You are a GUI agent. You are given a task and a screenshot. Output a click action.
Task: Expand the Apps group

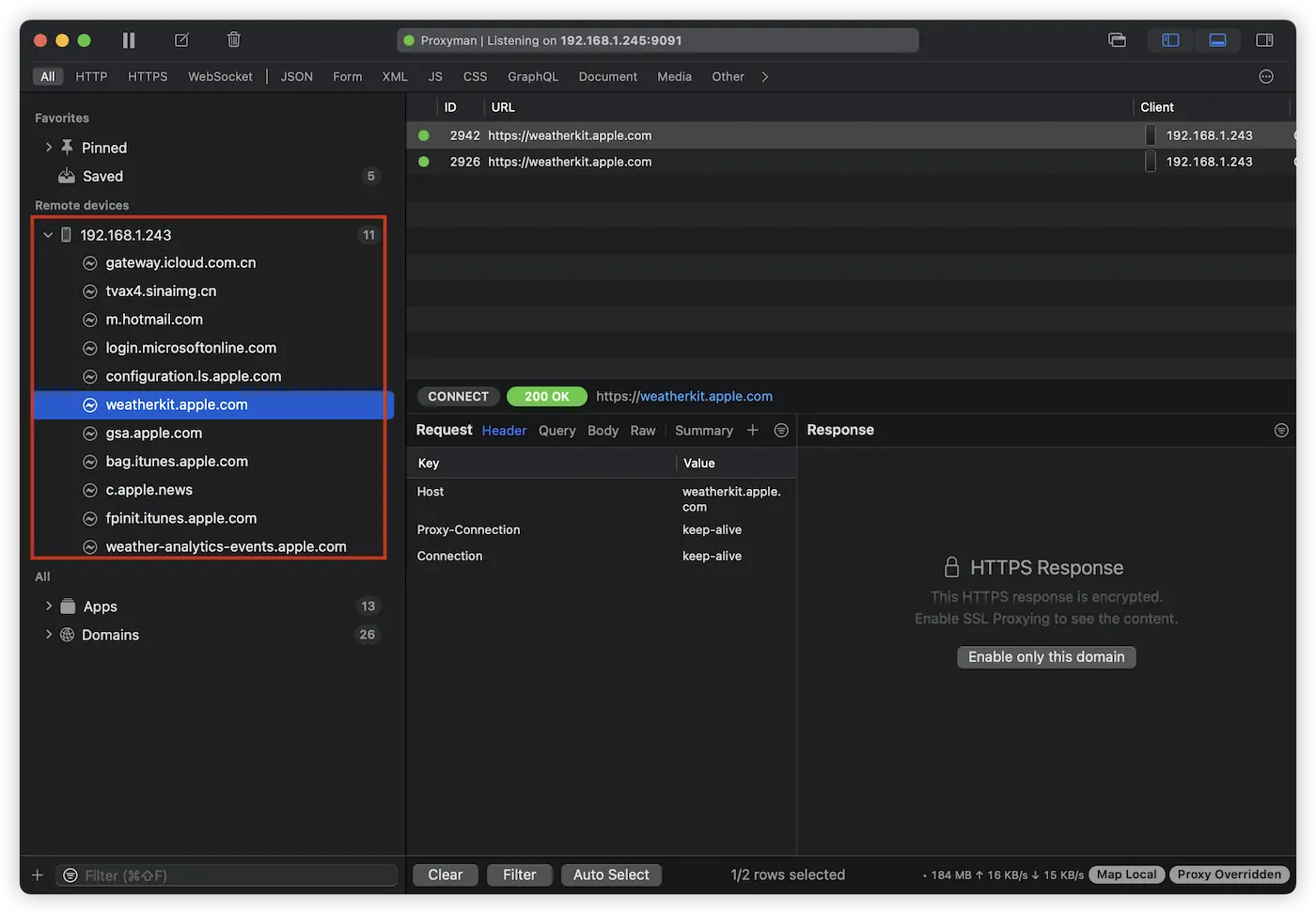point(49,607)
